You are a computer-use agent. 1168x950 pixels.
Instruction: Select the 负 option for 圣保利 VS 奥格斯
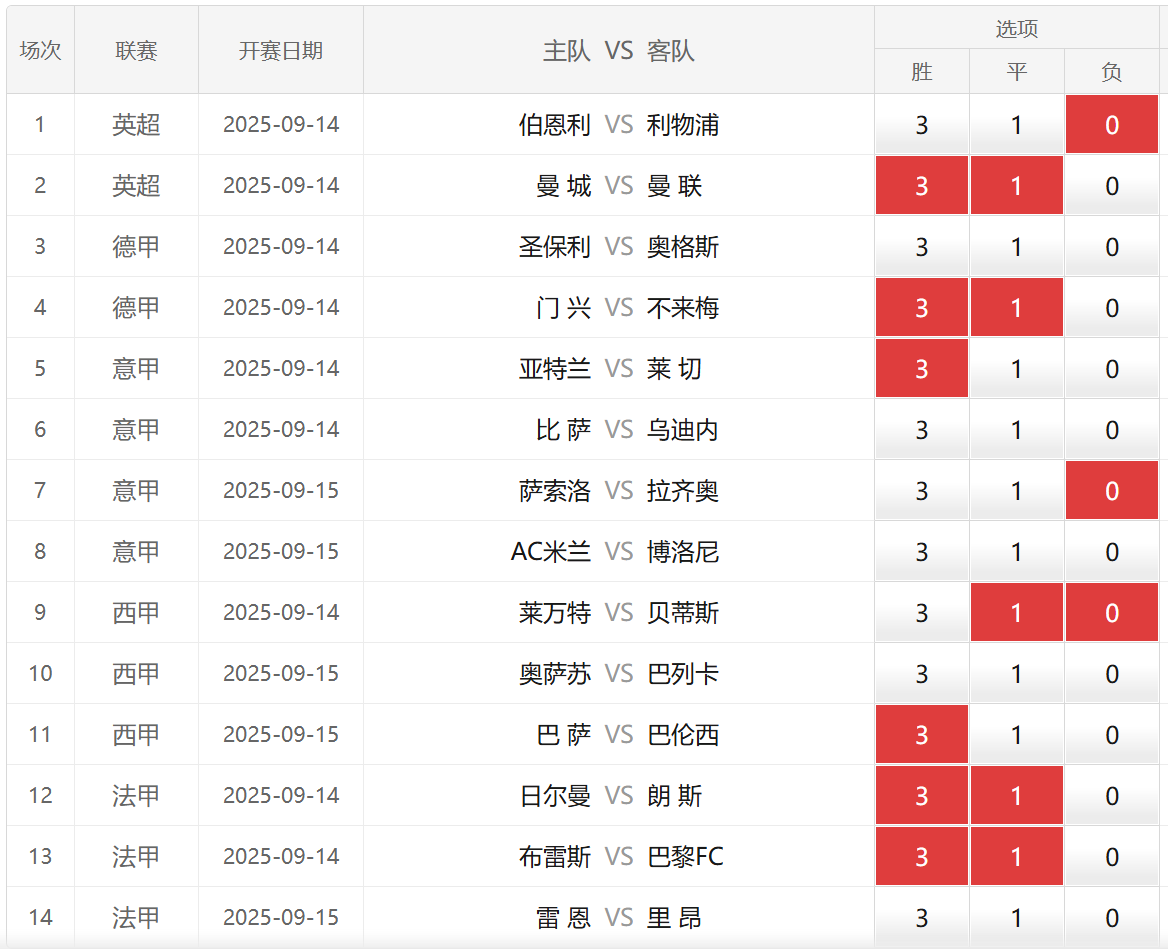1111,247
